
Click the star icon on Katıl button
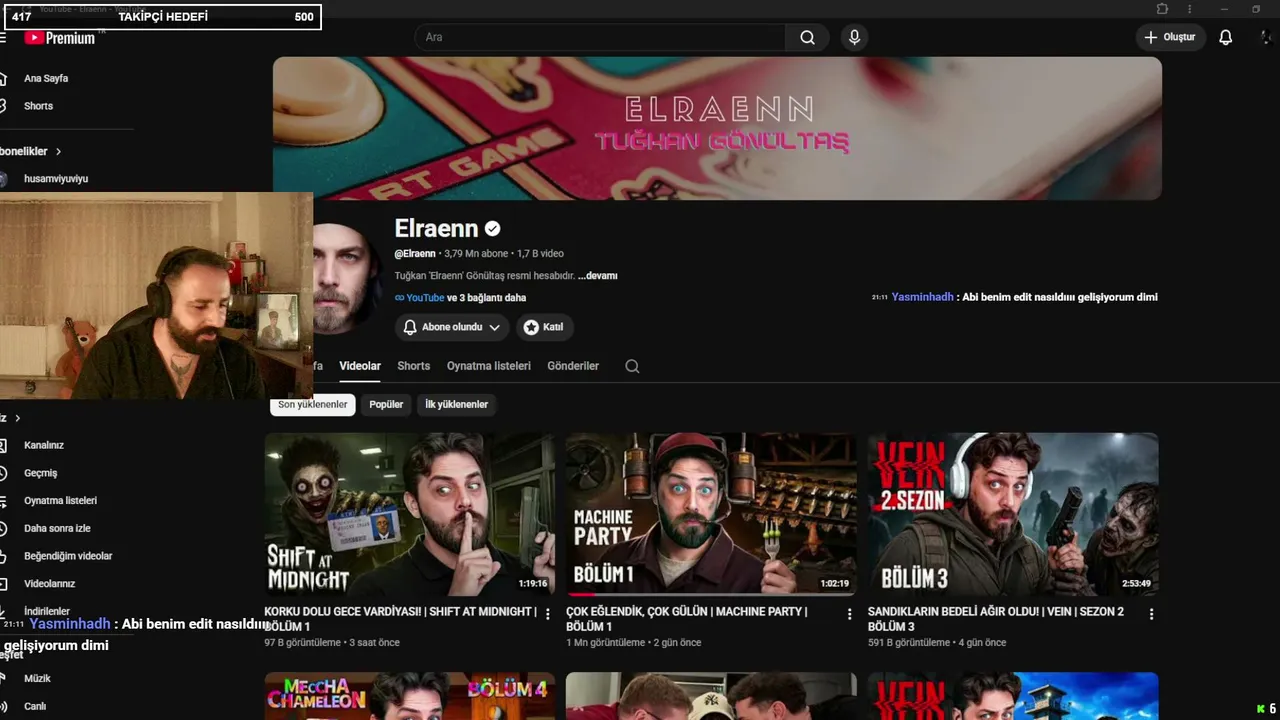click(x=531, y=327)
